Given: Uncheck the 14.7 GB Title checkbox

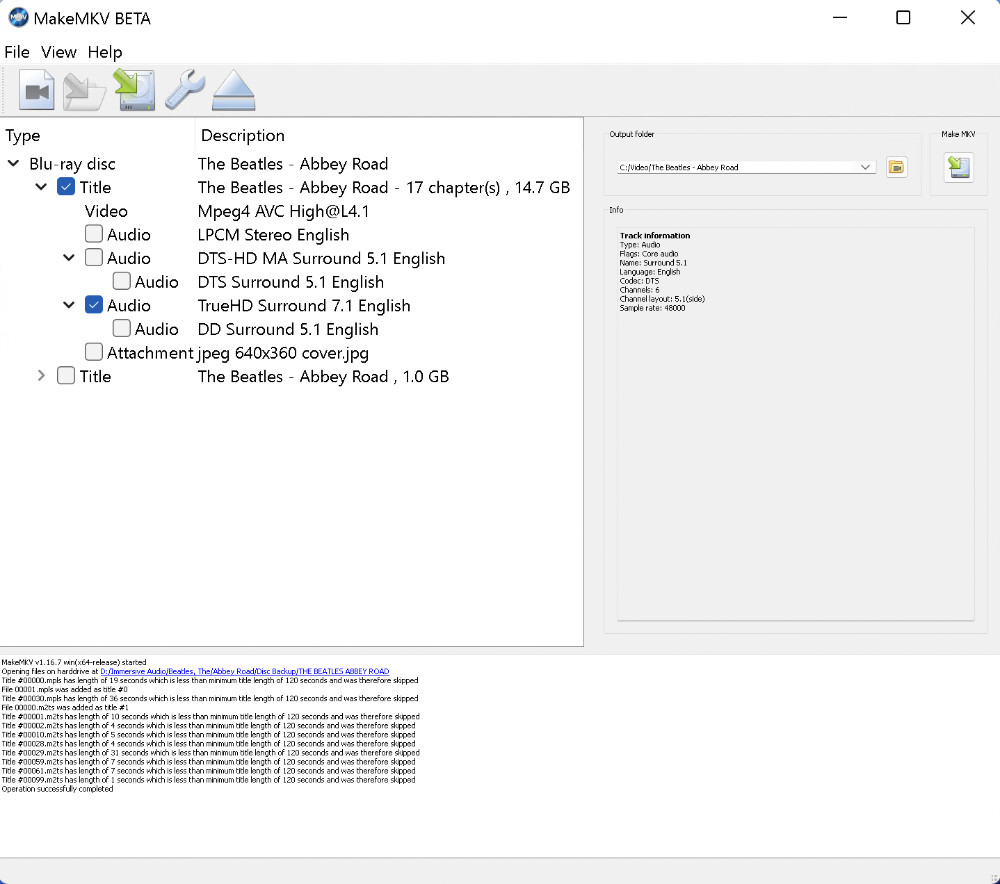Looking at the screenshot, I should pyautogui.click(x=66, y=187).
